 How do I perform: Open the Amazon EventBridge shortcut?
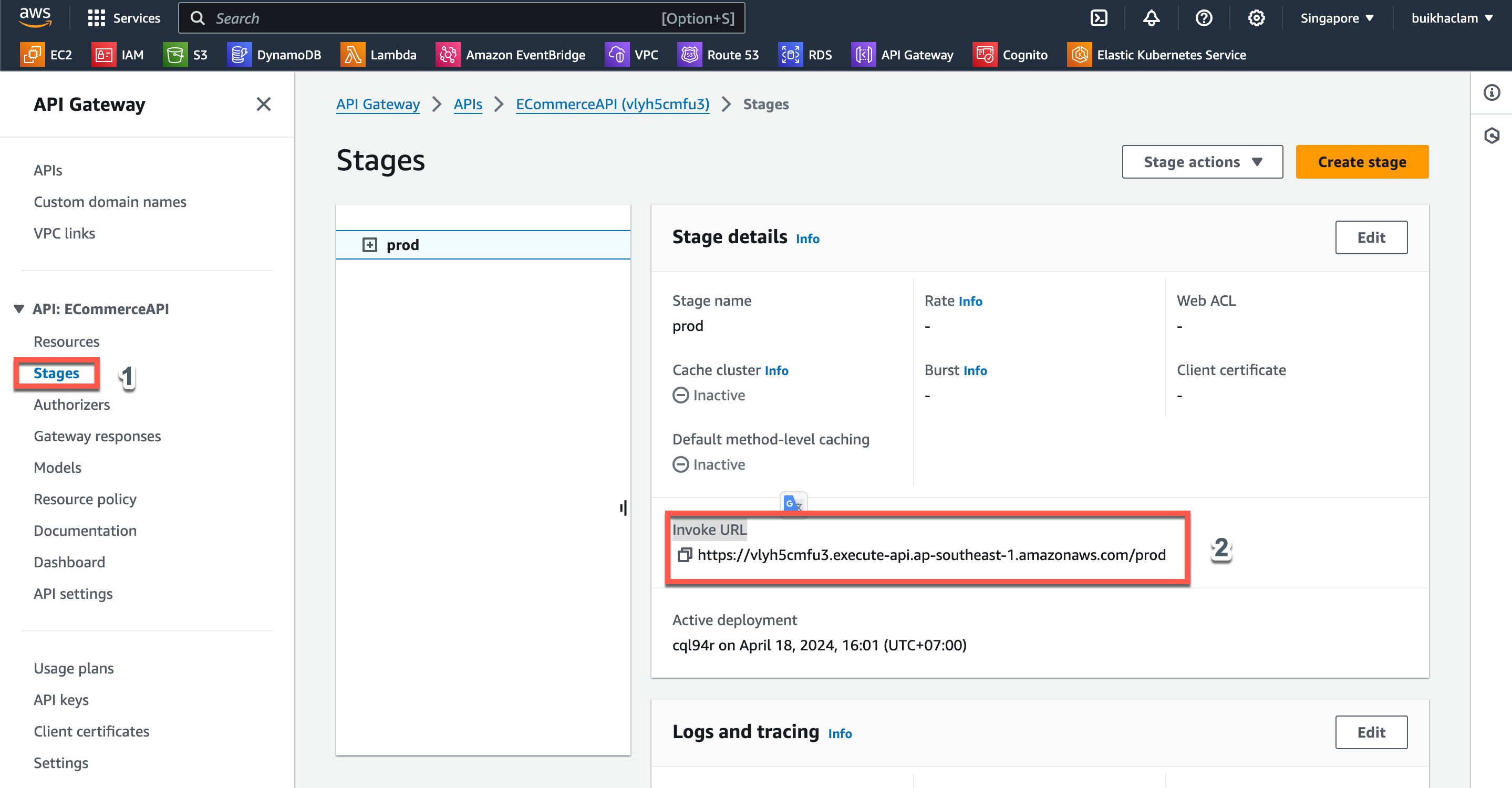(x=511, y=55)
